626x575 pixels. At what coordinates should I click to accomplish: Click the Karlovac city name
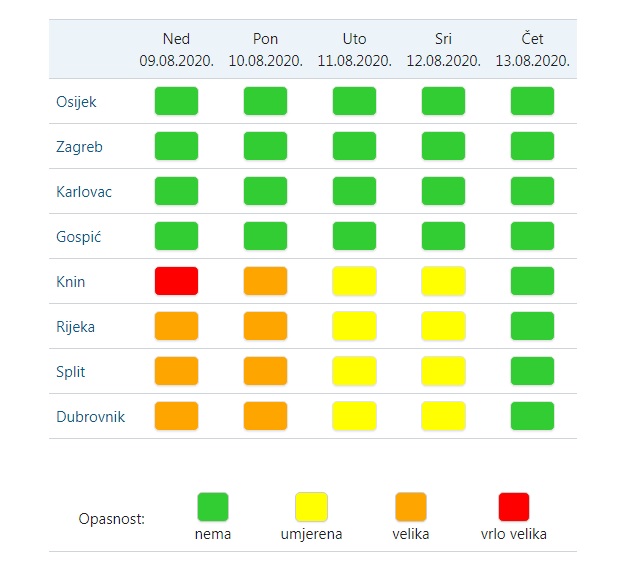pyautogui.click(x=84, y=192)
